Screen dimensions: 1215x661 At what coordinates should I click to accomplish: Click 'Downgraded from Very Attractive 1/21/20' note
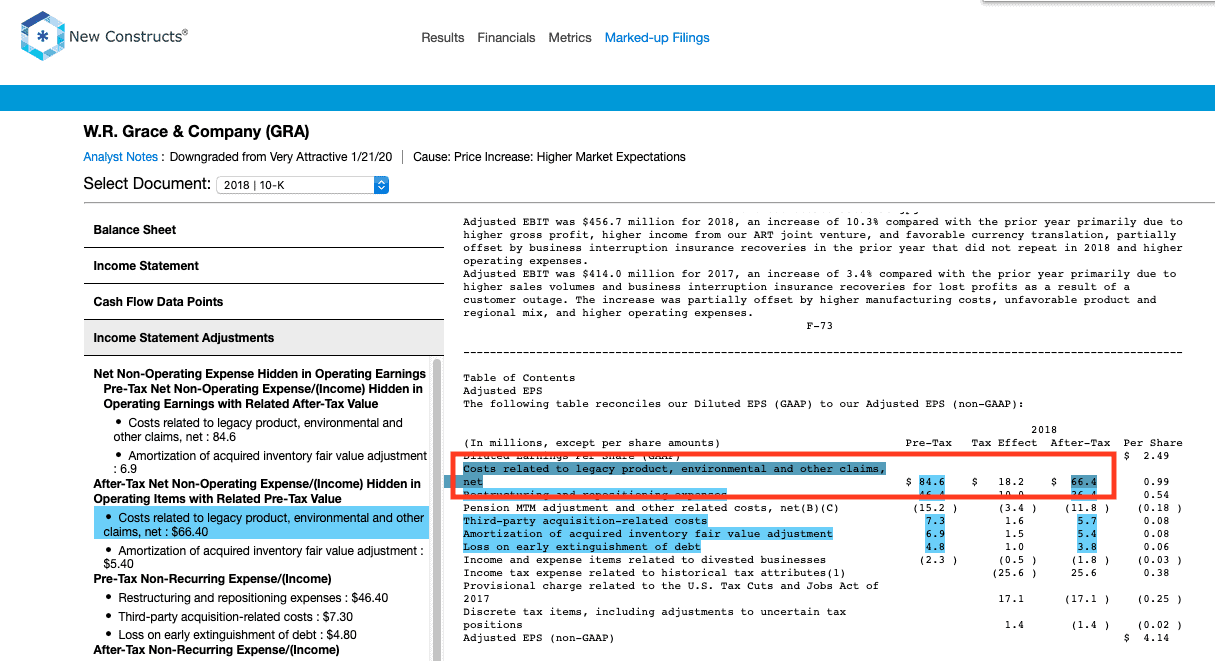(281, 157)
